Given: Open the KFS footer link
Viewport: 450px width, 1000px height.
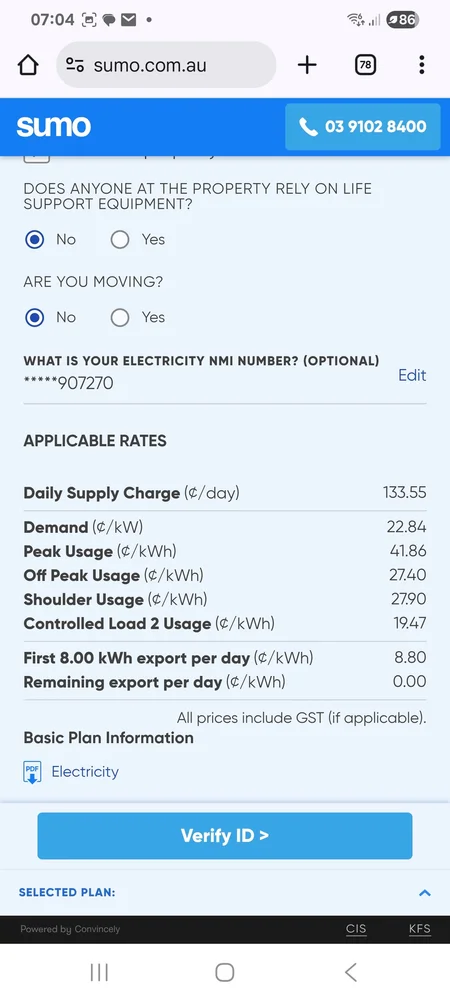Looking at the screenshot, I should 419,929.
